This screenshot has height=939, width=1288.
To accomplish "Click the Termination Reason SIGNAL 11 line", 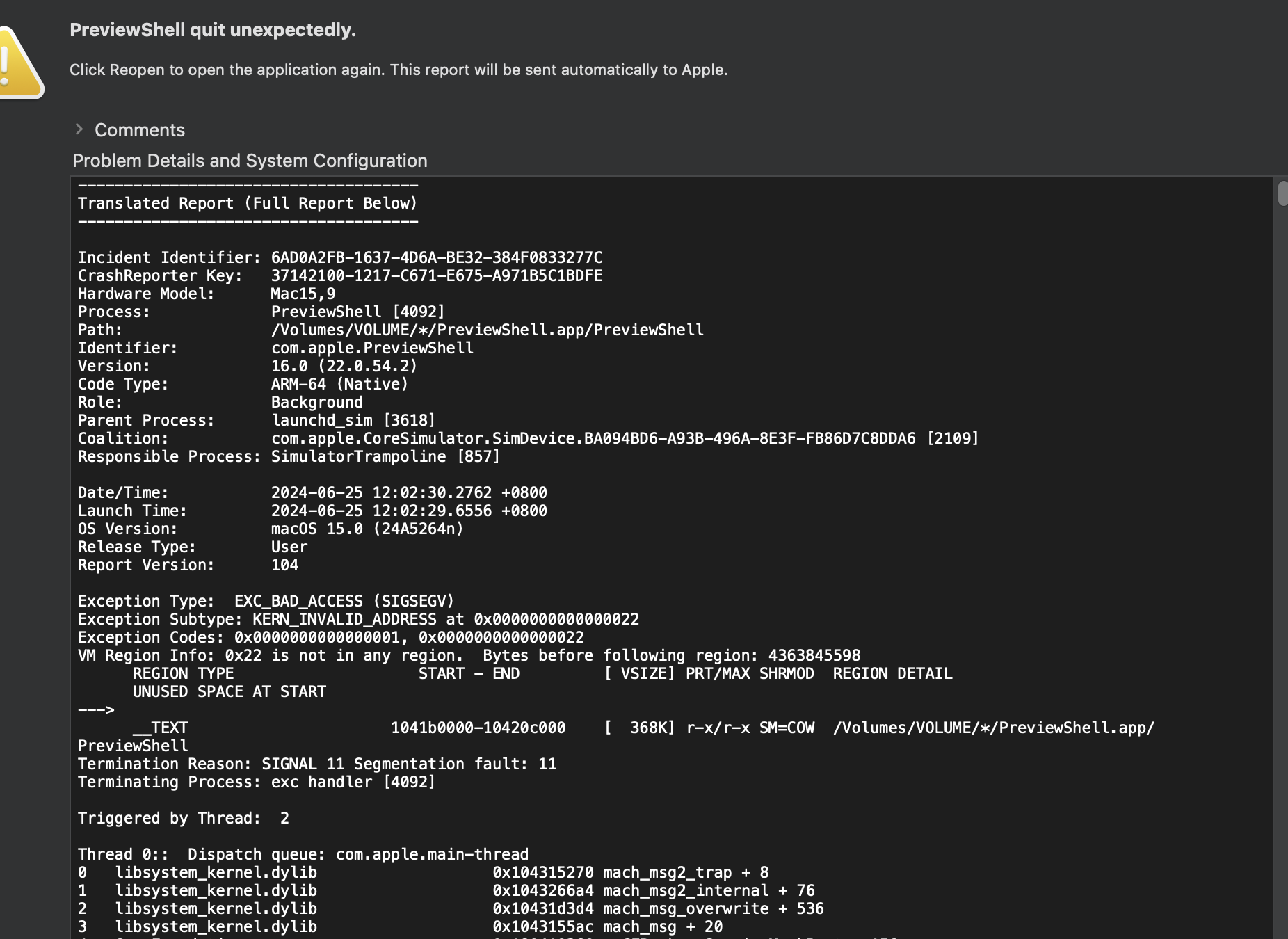I will (x=316, y=764).
